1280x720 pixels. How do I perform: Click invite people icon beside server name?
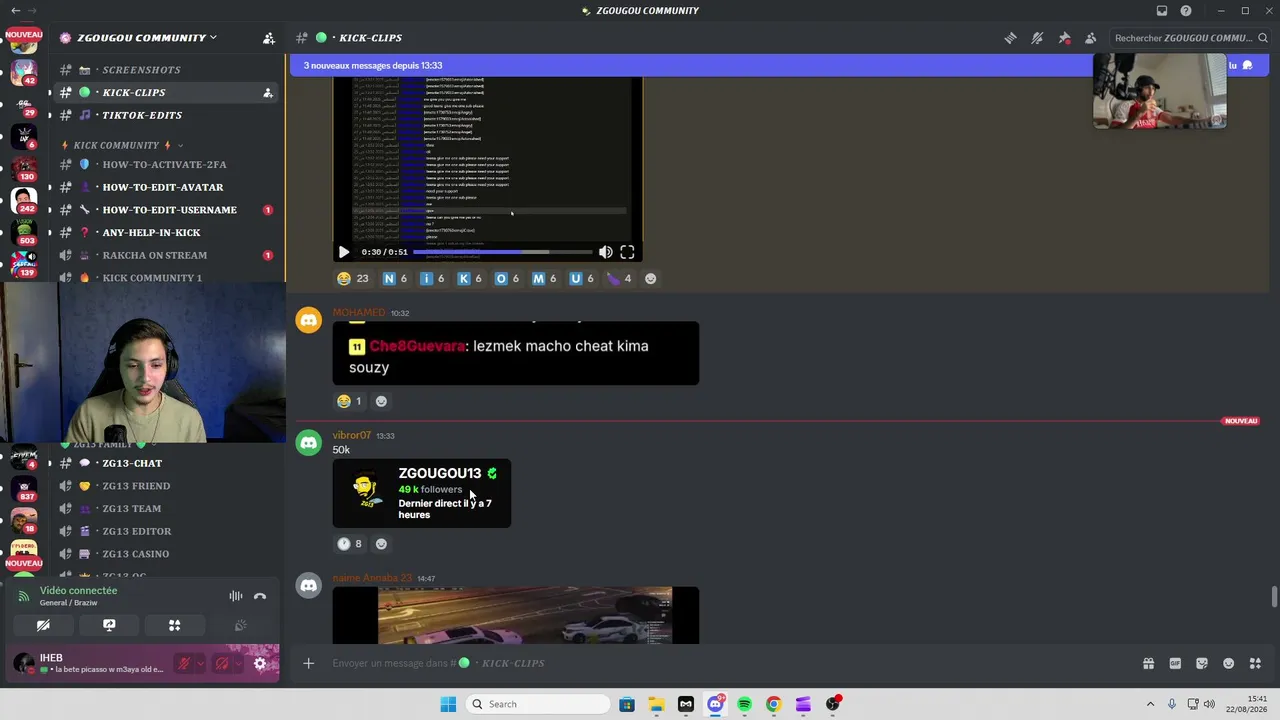click(269, 38)
